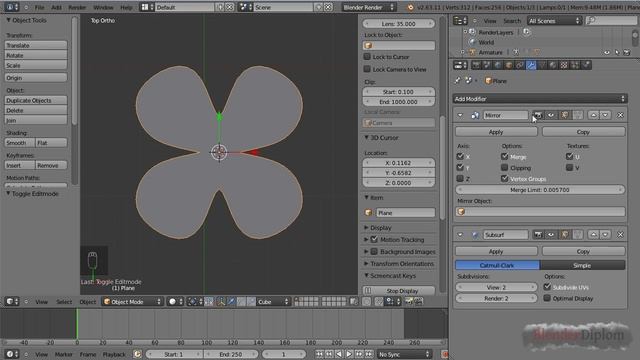
Task: Toggle Mirror modifier render camera icon
Action: 538,115
